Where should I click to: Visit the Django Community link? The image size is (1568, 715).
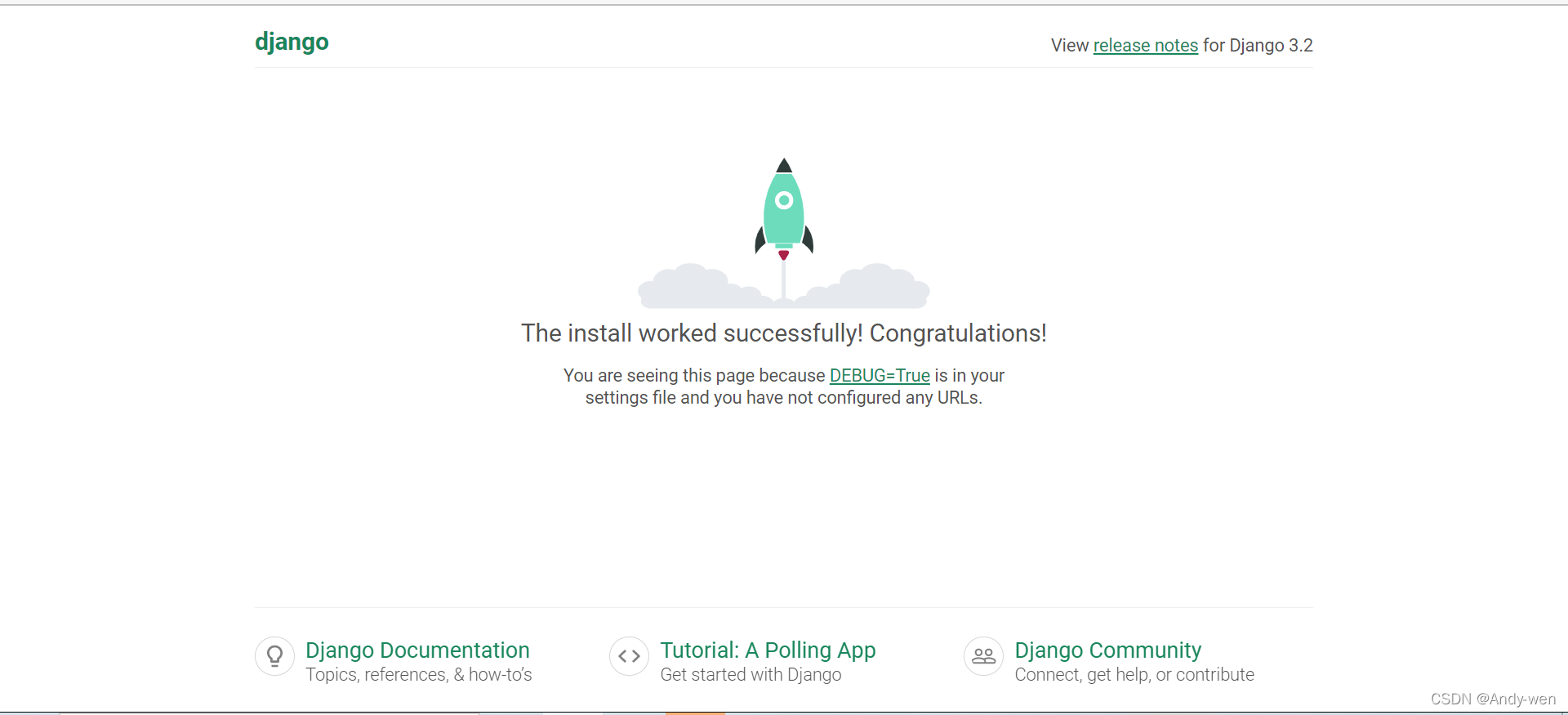tap(1108, 650)
